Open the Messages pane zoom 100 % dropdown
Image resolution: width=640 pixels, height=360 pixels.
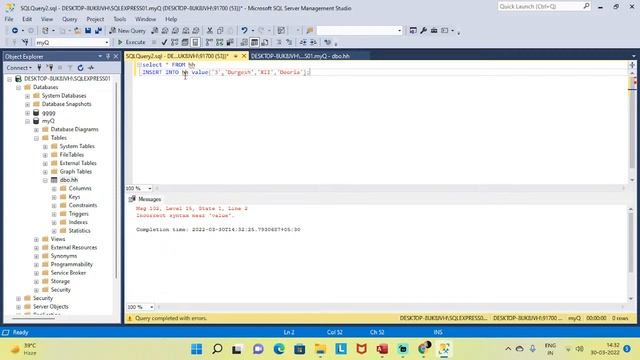151,307
